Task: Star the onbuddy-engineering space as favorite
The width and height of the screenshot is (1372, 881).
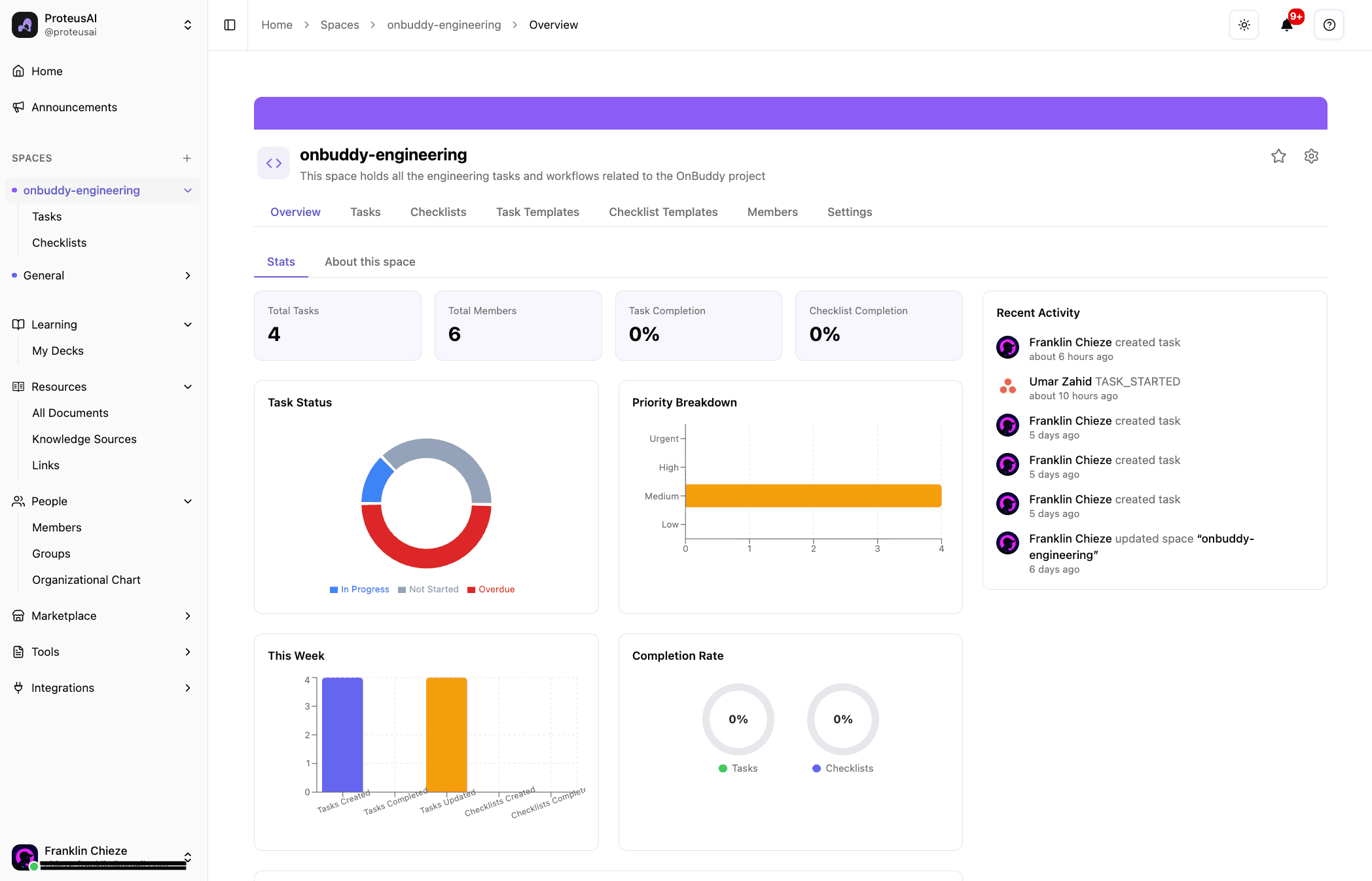Action: (1278, 156)
